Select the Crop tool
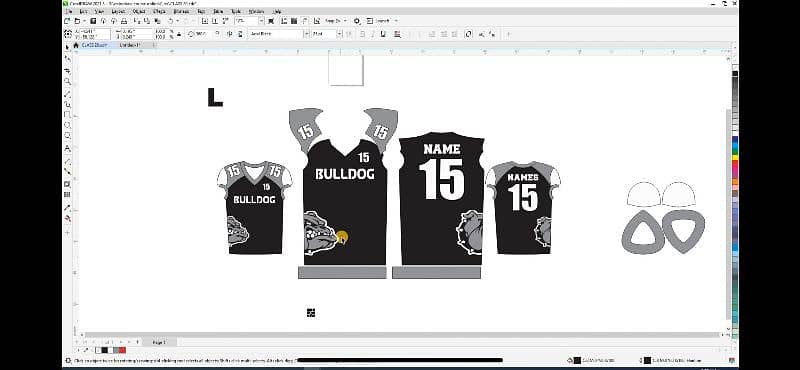 tap(67, 70)
